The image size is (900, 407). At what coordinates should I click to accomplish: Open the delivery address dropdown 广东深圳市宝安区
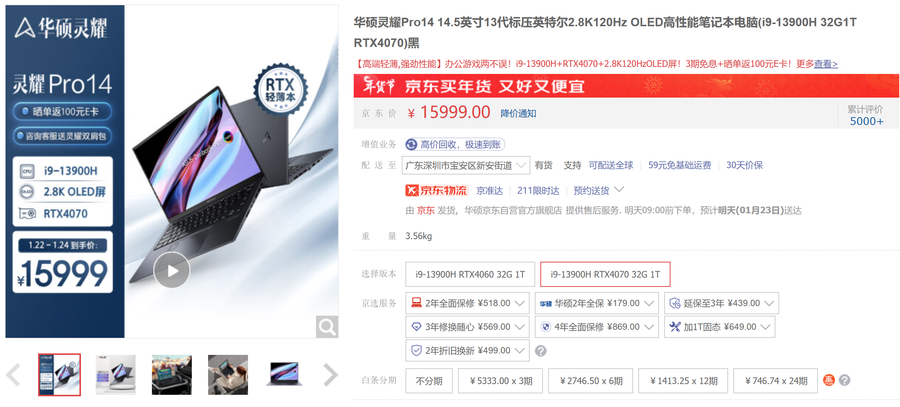point(465,165)
